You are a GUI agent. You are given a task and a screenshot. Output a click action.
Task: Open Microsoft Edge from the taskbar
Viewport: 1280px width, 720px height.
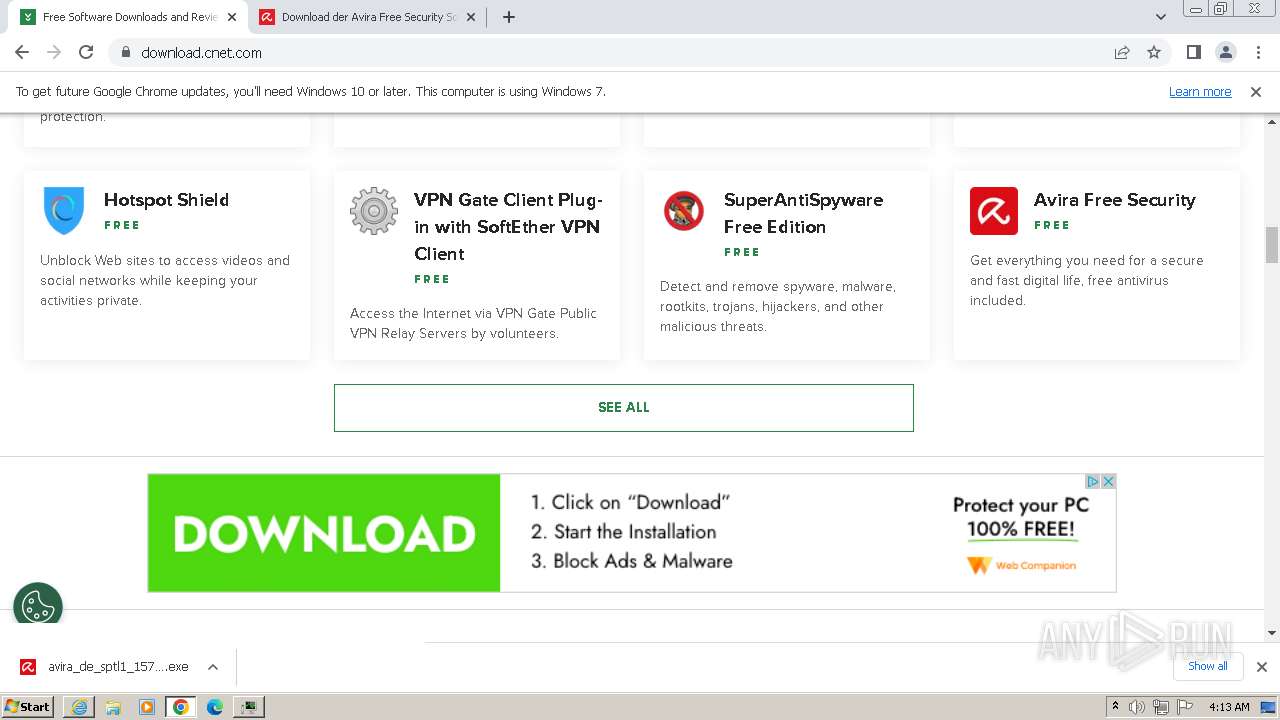tap(215, 707)
